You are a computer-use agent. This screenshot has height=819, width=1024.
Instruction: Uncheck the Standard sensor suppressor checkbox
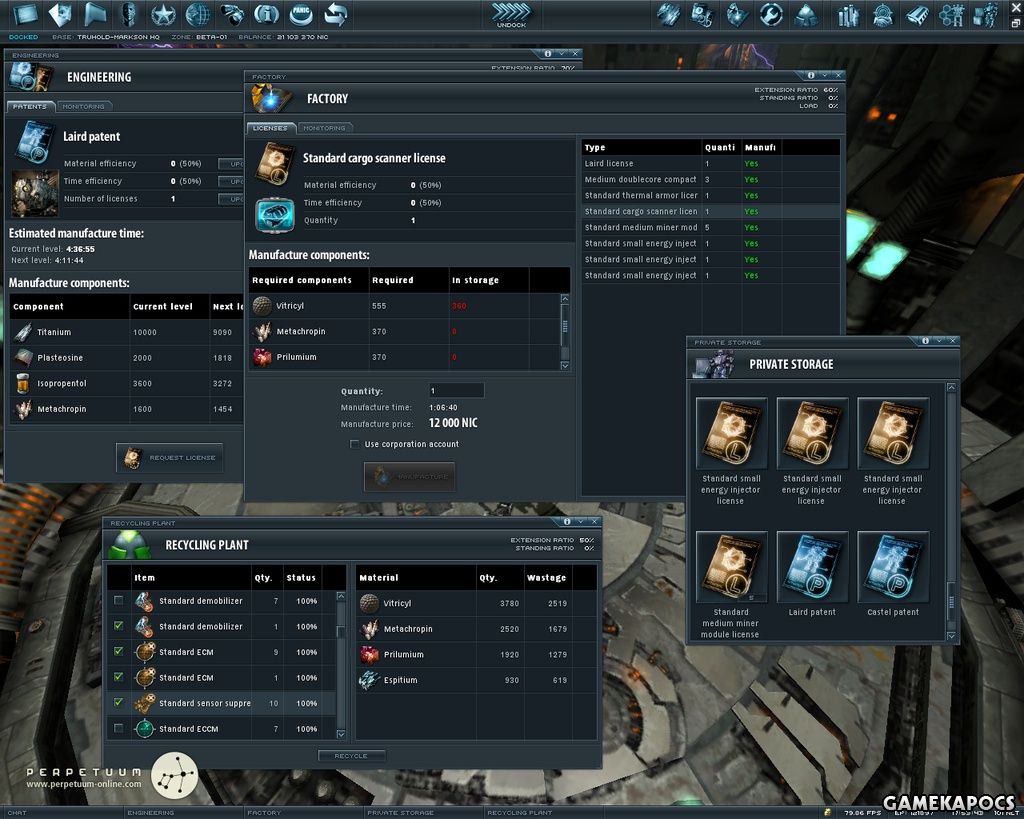click(118, 703)
